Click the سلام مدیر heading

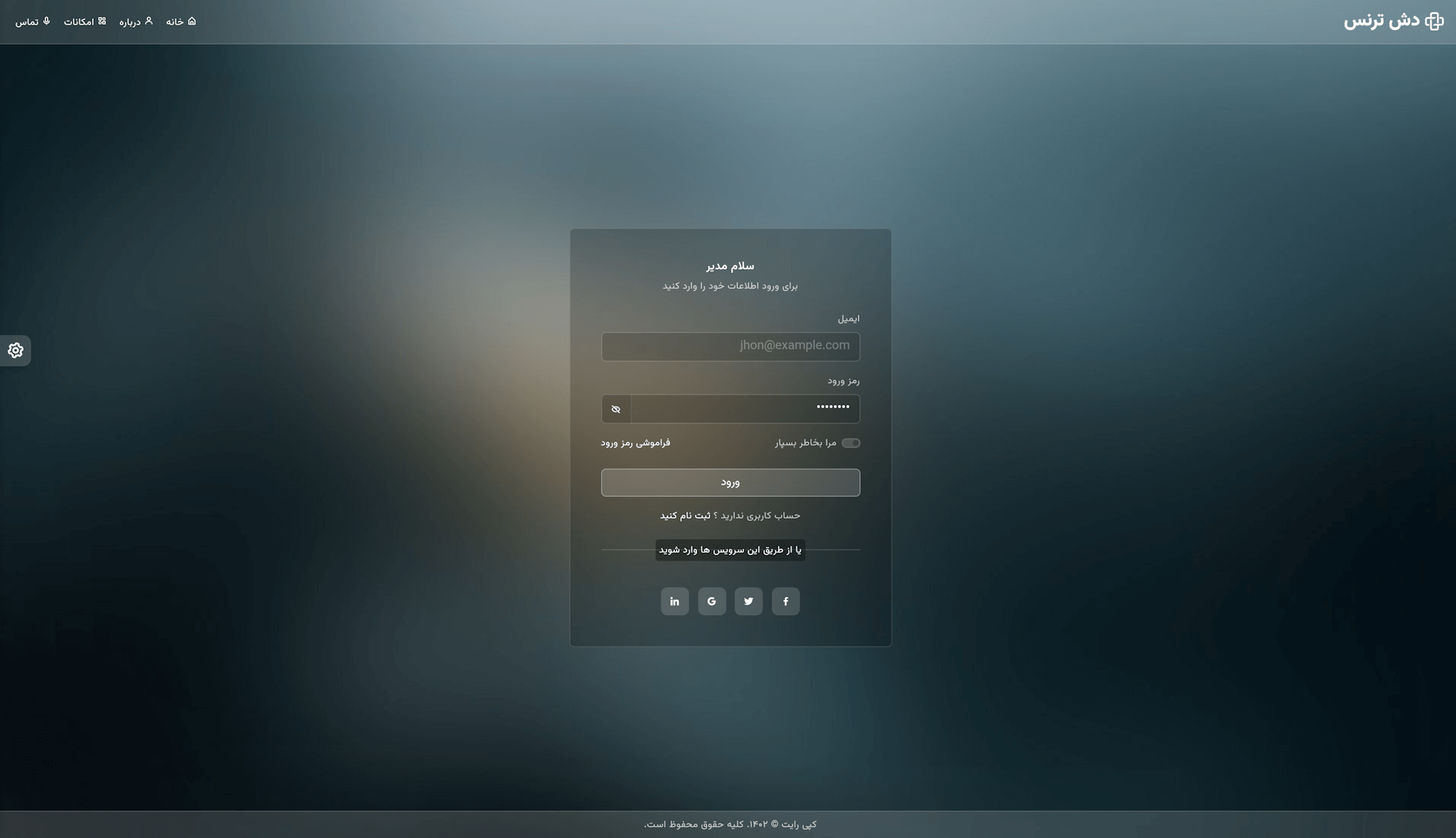(x=730, y=266)
